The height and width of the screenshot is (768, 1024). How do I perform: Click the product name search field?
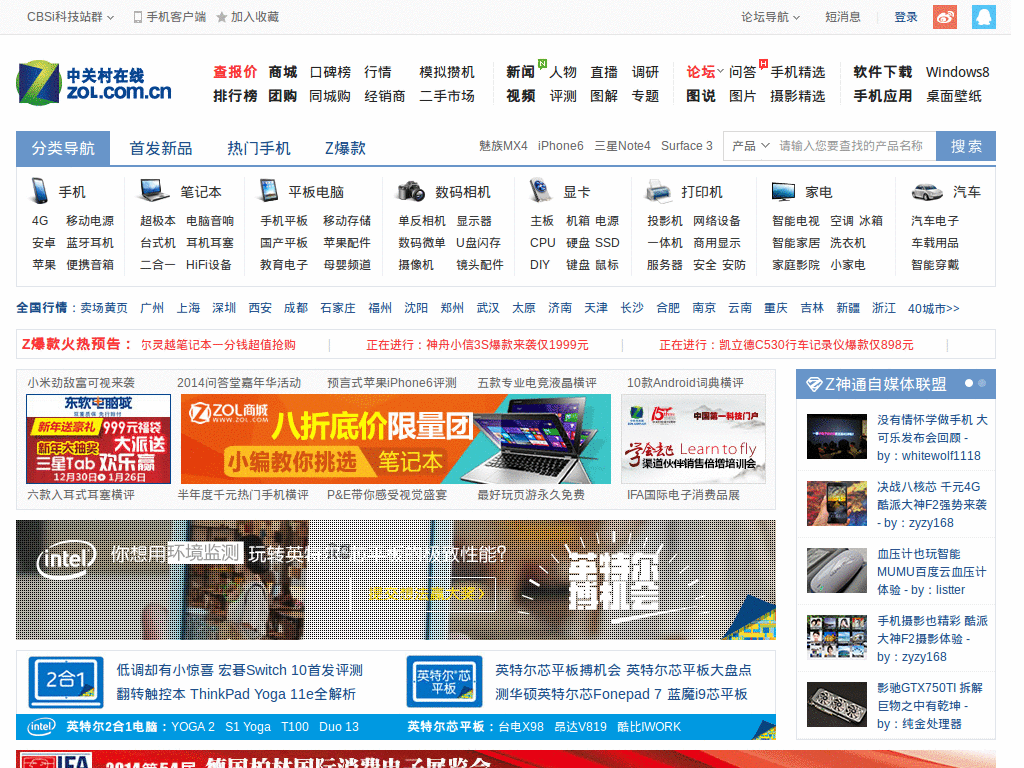tap(852, 146)
